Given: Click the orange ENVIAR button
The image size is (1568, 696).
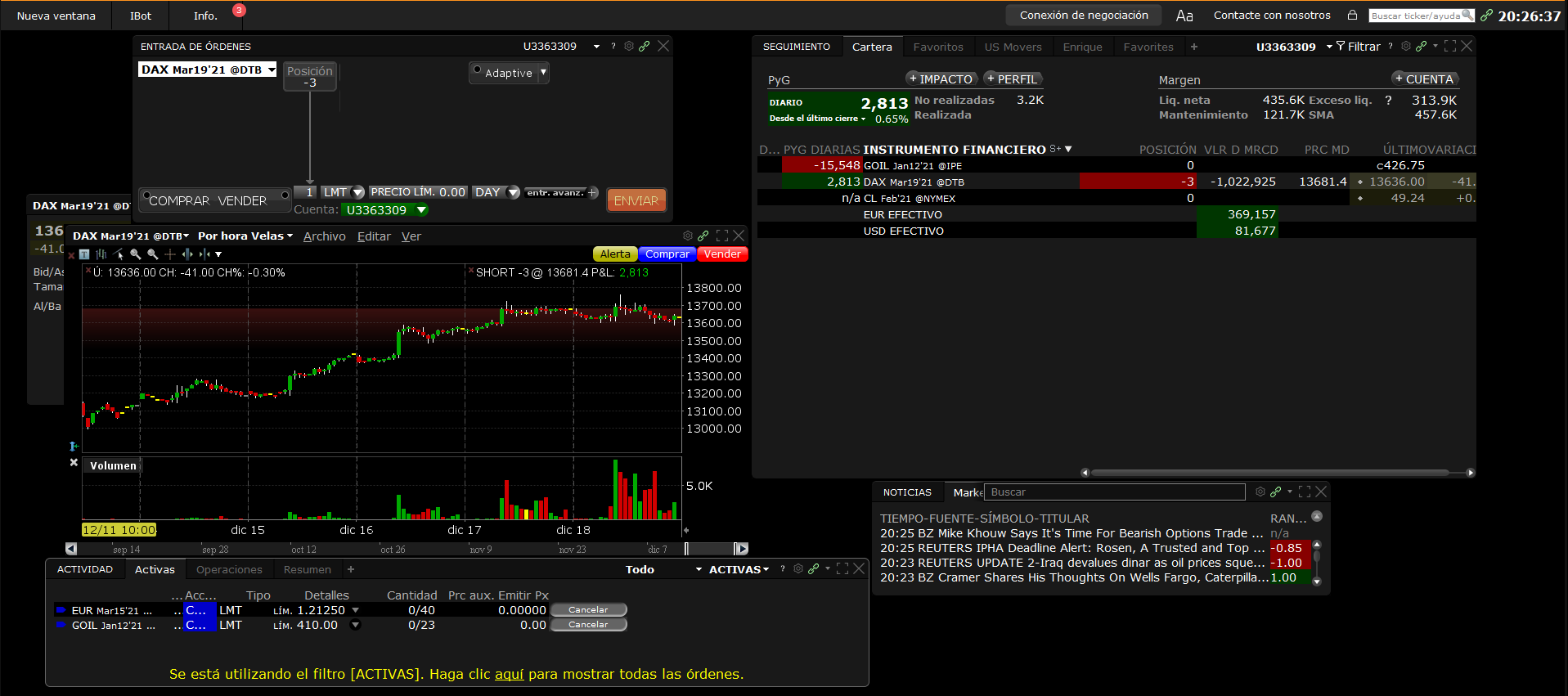Looking at the screenshot, I should (636, 200).
